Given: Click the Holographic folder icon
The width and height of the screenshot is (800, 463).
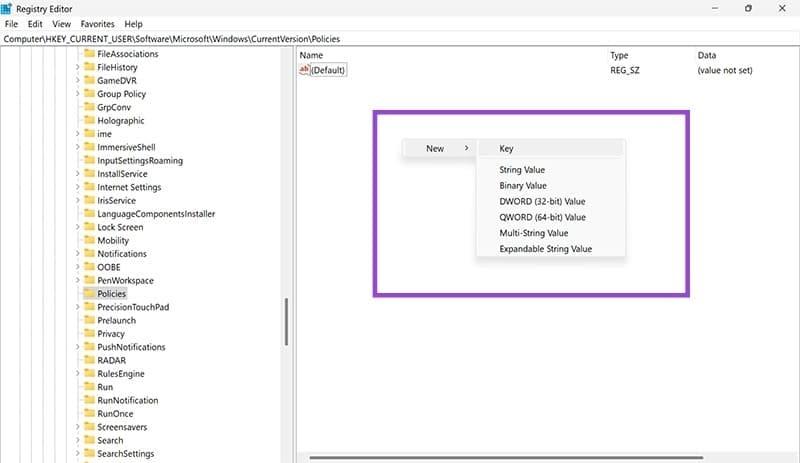Looking at the screenshot, I should (x=89, y=121).
